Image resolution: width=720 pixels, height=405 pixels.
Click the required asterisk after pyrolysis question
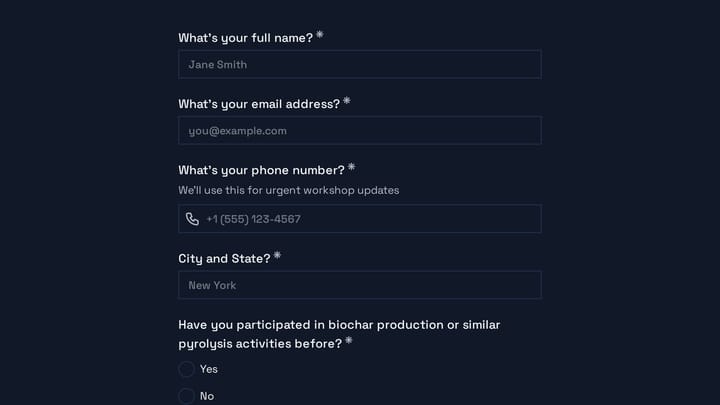point(349,341)
